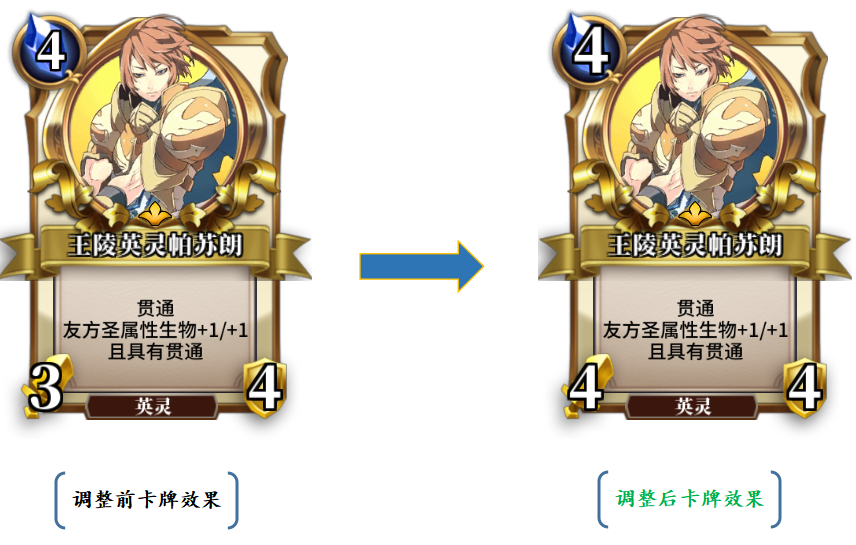Click the health shield on left card
The width and height of the screenshot is (856, 545).
click(x=265, y=388)
